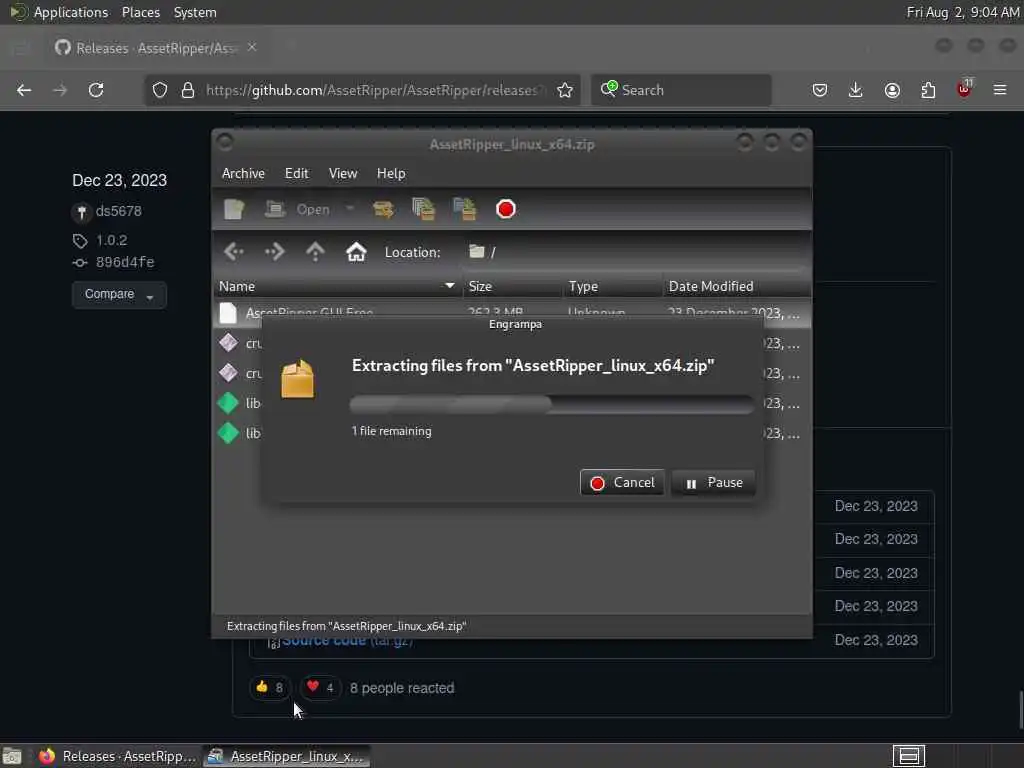Click the uBlock Origin extension icon

click(965, 89)
